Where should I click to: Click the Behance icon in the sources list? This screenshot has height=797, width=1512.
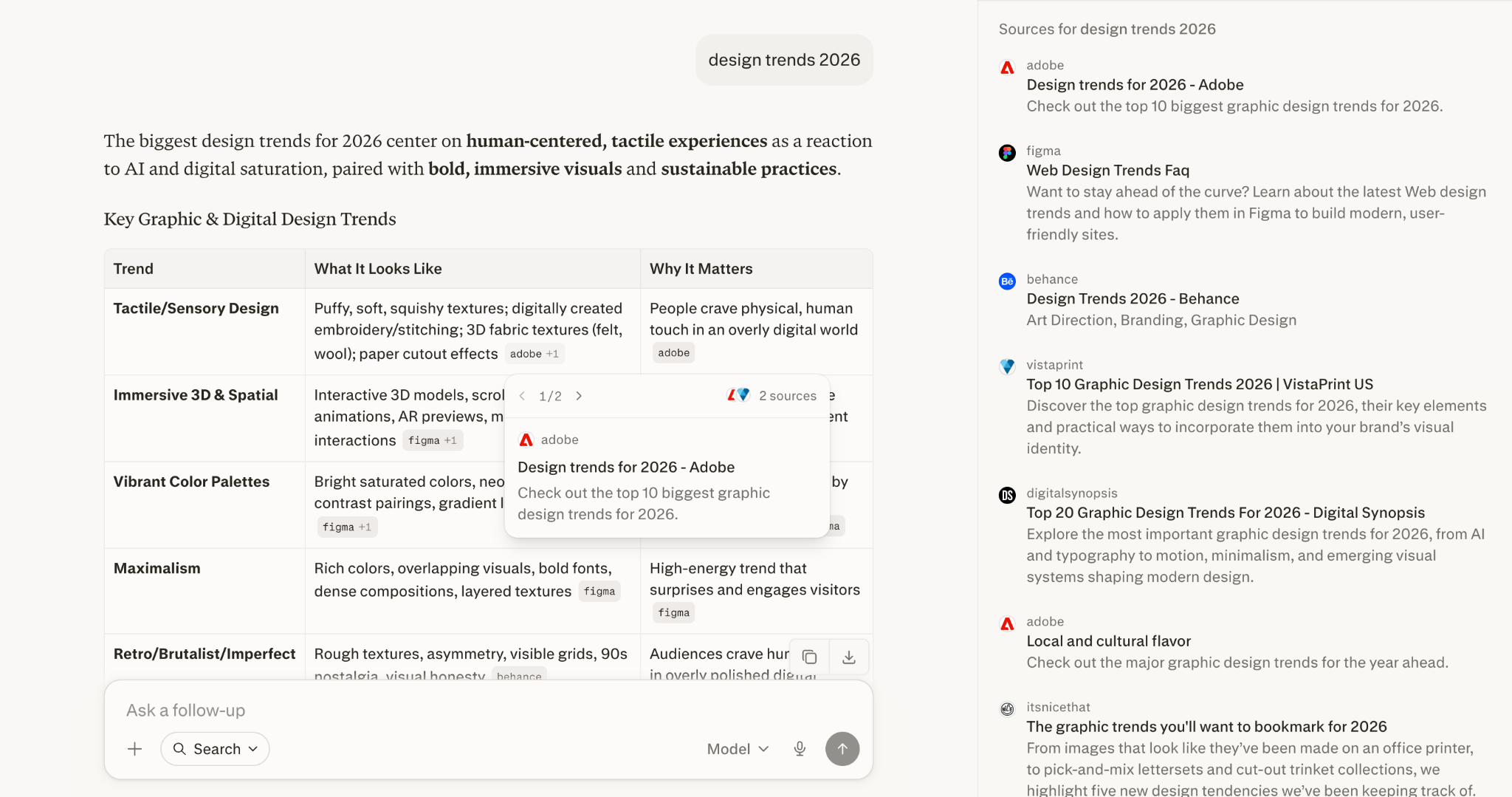tap(1007, 281)
